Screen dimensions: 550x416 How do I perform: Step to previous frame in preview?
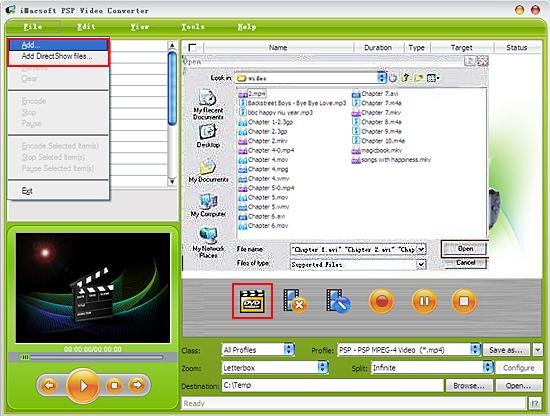pyautogui.click(x=49, y=385)
